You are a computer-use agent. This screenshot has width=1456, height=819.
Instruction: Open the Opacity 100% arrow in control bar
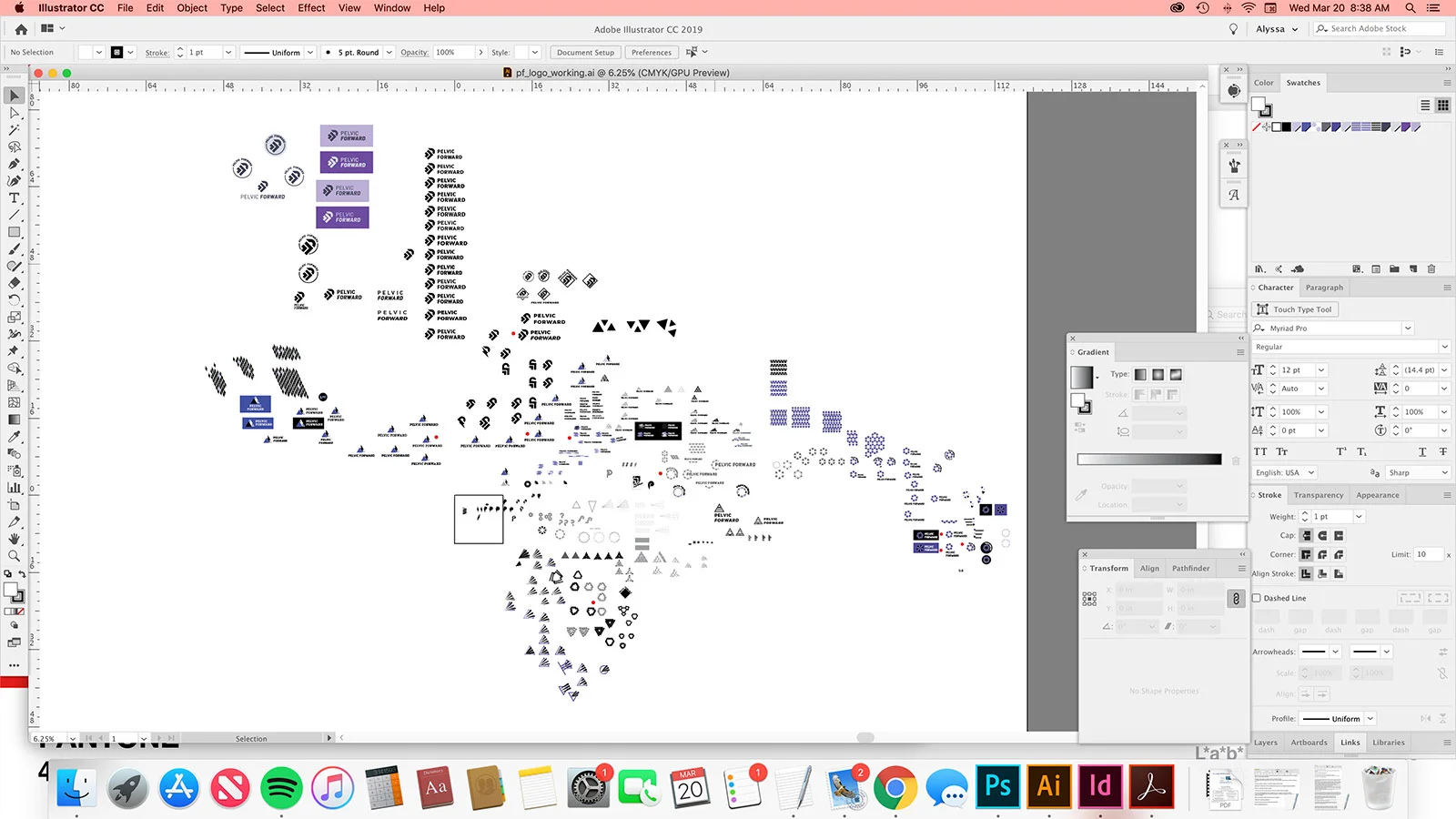(x=480, y=53)
